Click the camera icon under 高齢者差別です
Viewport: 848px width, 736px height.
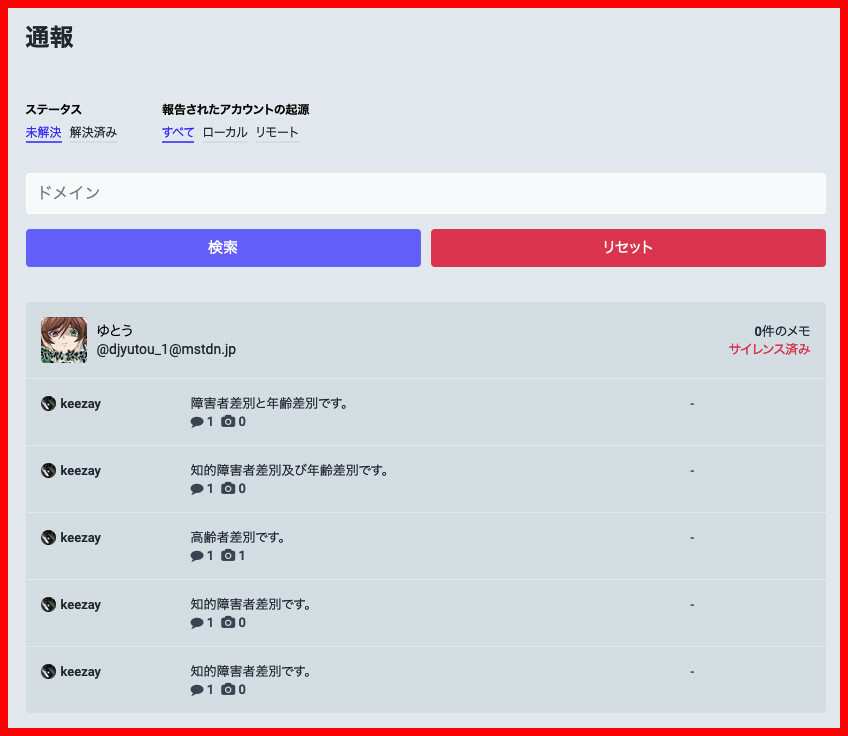pyautogui.click(x=228, y=555)
